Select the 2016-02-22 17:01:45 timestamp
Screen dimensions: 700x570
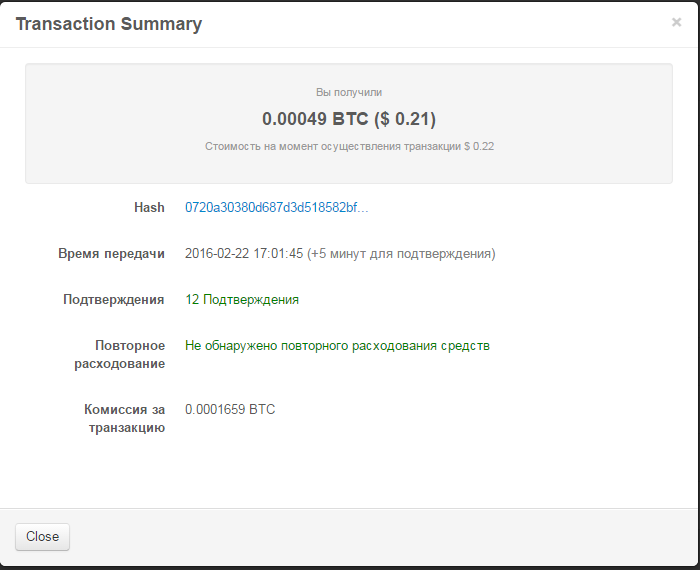(244, 254)
